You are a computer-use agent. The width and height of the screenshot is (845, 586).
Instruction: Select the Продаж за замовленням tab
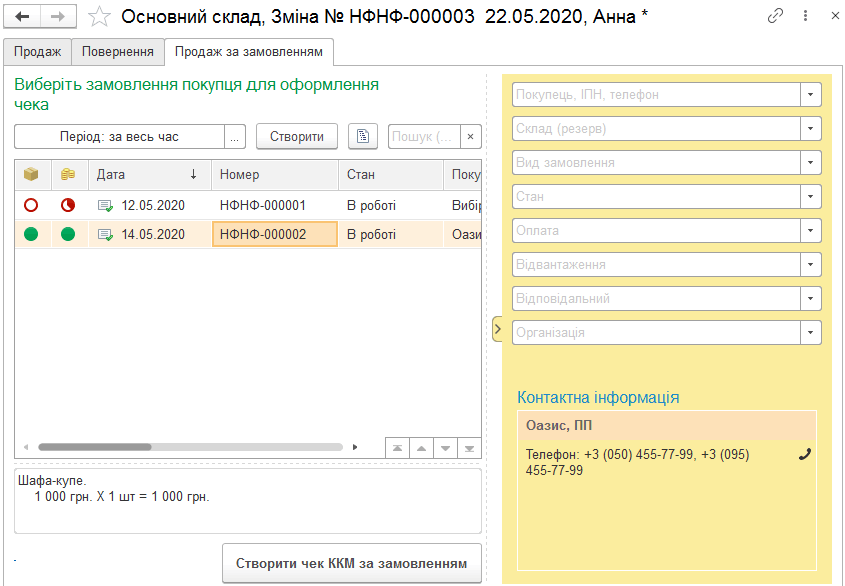click(249, 52)
